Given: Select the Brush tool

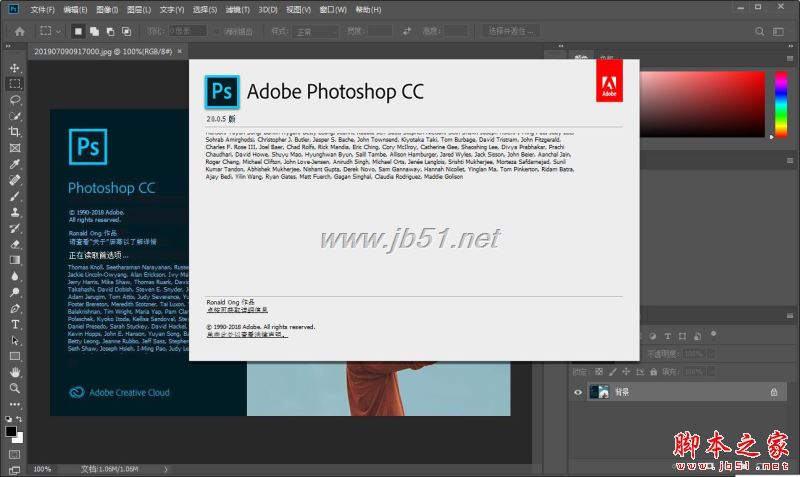Looking at the screenshot, I should 14,196.
